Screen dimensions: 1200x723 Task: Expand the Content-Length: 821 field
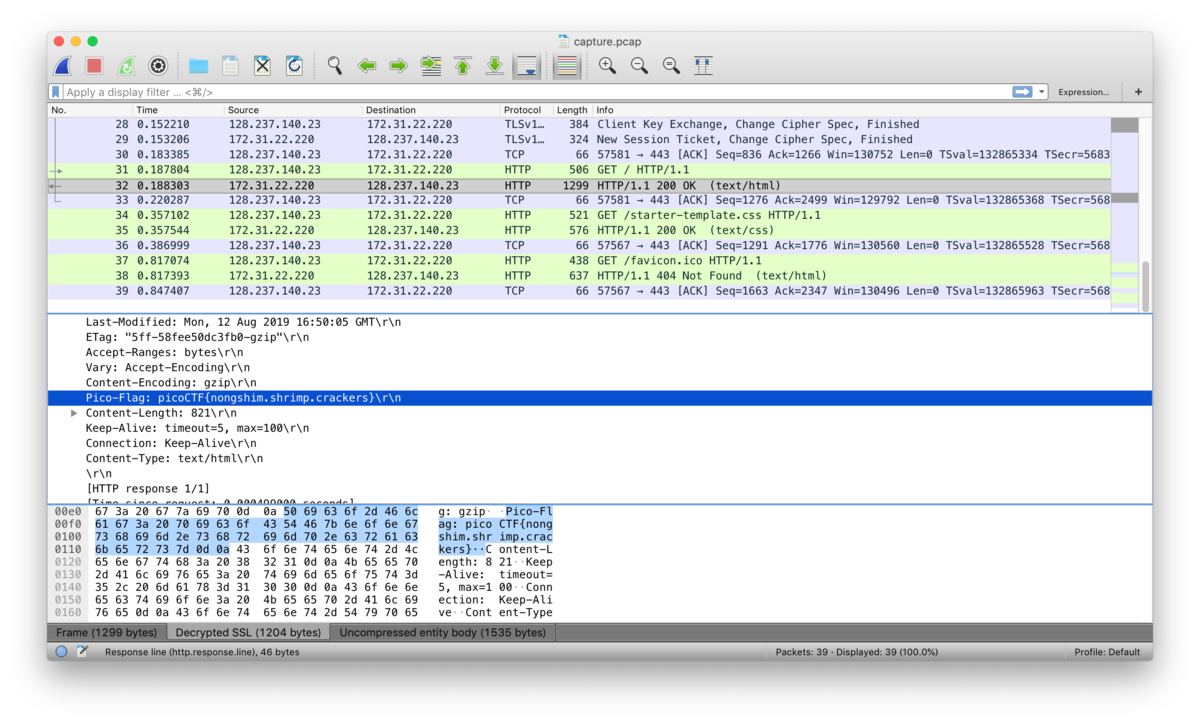click(x=74, y=413)
